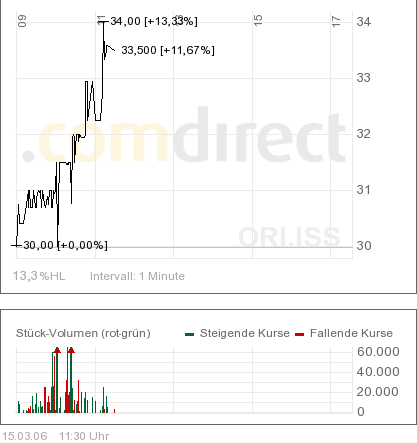Click the 30,00 [+0,00%] opening label
This screenshot has width=417, height=443.
(65, 246)
